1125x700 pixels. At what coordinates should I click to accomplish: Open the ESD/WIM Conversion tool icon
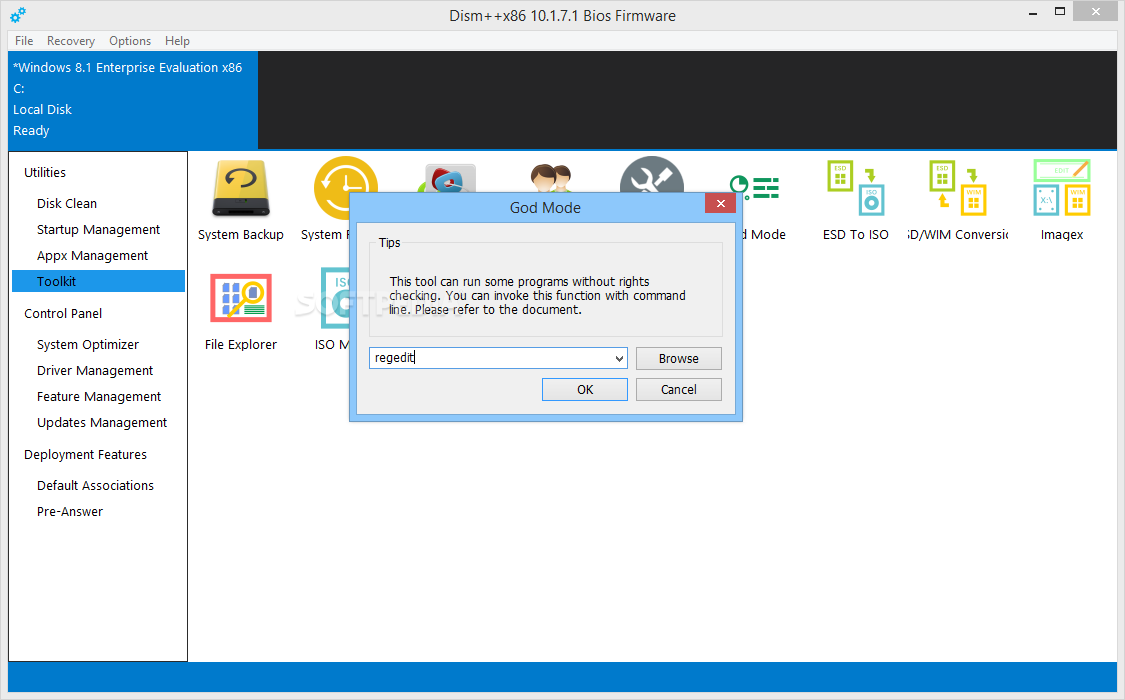(x=958, y=188)
